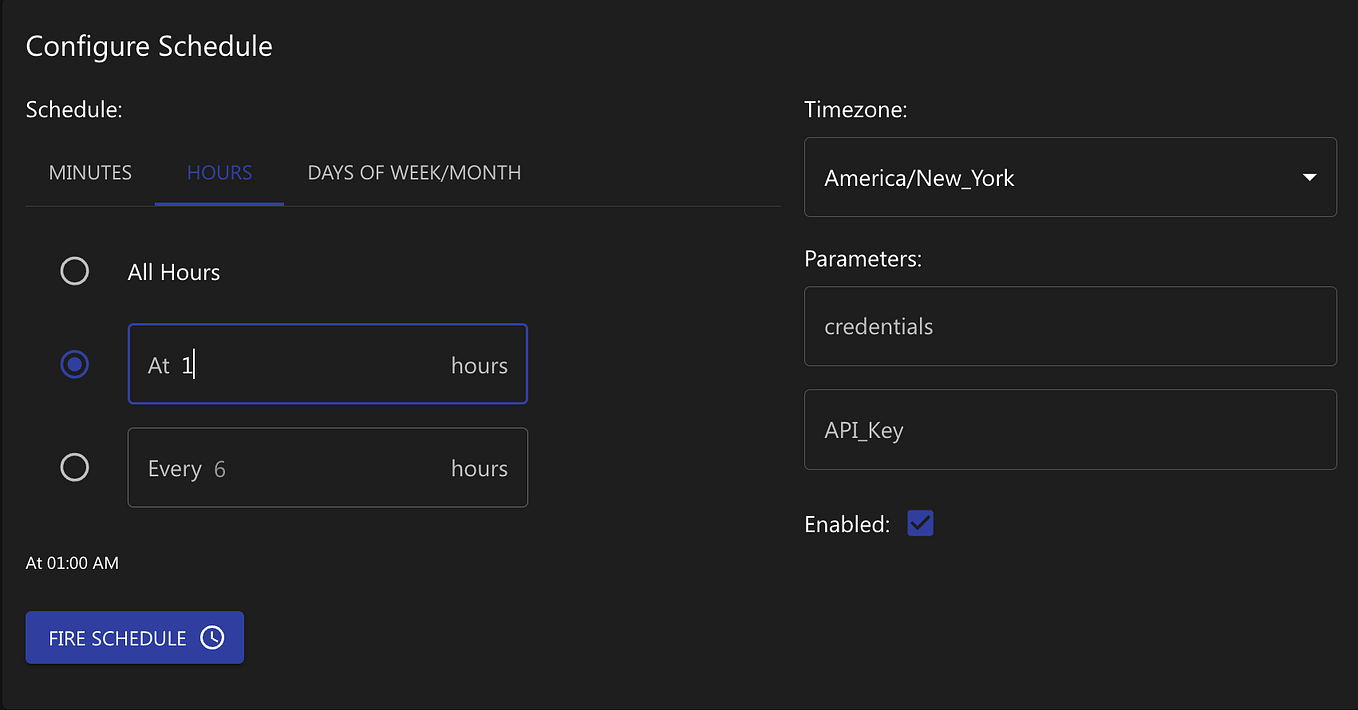This screenshot has height=710, width=1358.
Task: Select the All Hours radio button
Action: point(74,271)
